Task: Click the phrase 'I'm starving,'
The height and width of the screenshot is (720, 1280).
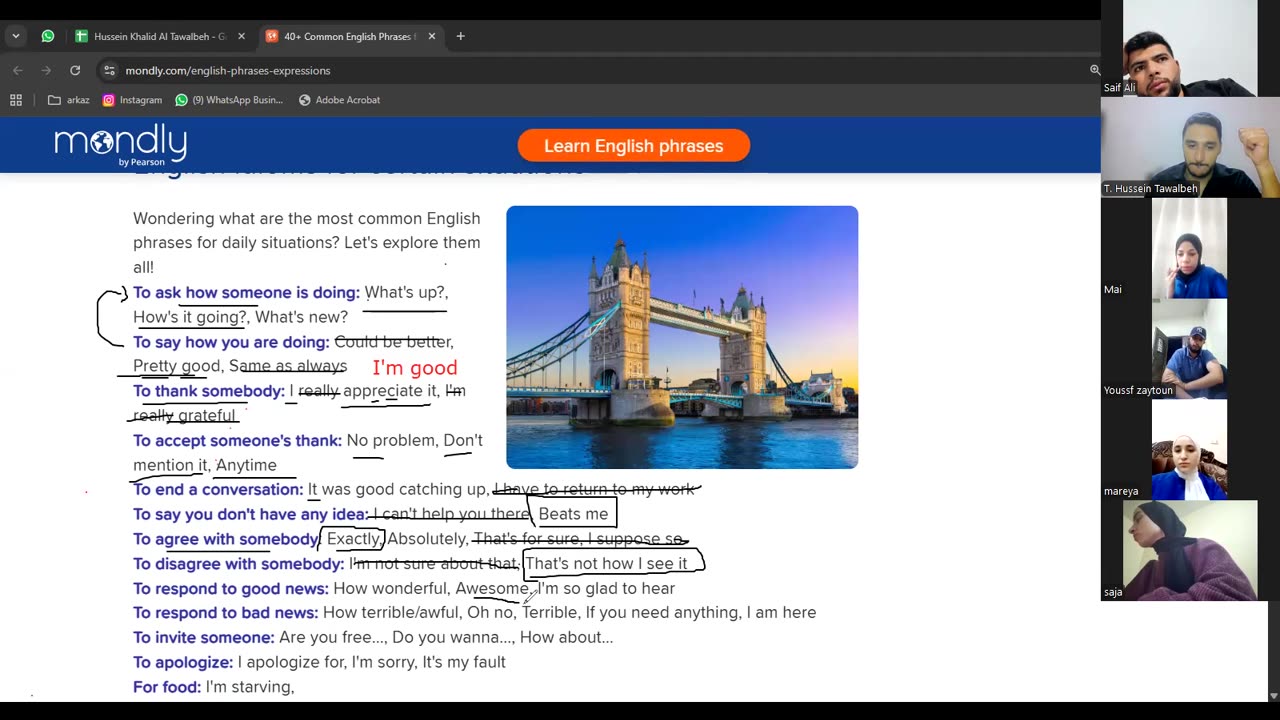Action: coord(250,687)
